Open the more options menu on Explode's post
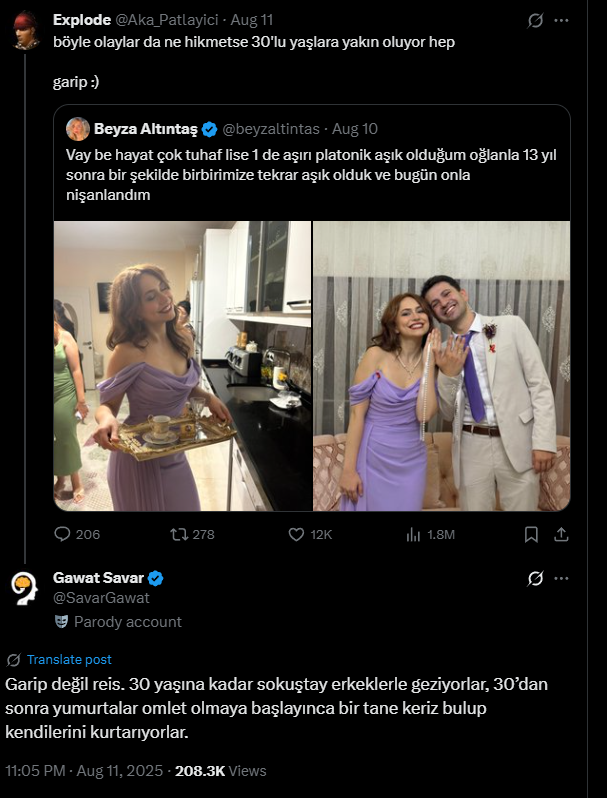Screen dimensions: 607x798 (562, 20)
